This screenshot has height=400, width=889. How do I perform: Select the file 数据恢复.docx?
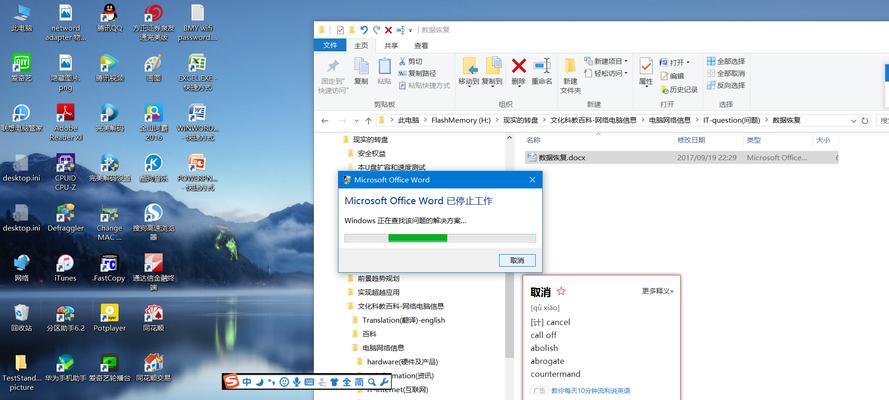[680, 158]
